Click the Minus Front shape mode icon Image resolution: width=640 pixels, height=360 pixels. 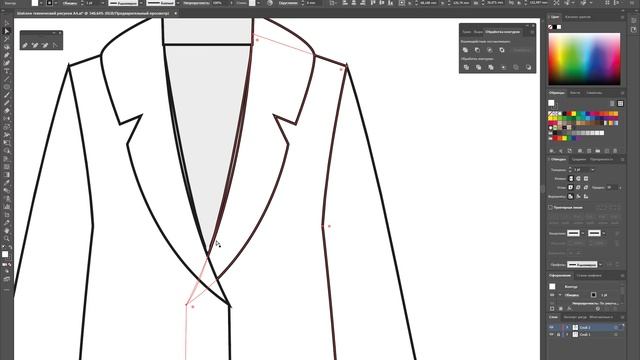click(478, 50)
